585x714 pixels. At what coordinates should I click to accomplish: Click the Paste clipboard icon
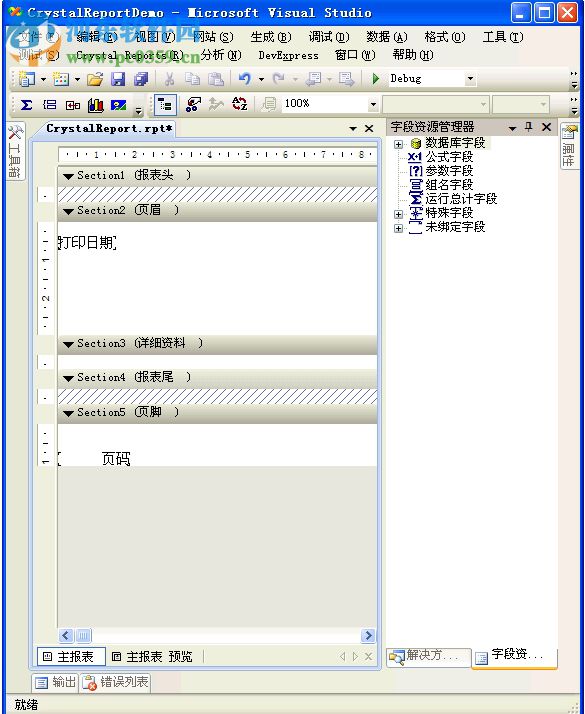tap(215, 79)
